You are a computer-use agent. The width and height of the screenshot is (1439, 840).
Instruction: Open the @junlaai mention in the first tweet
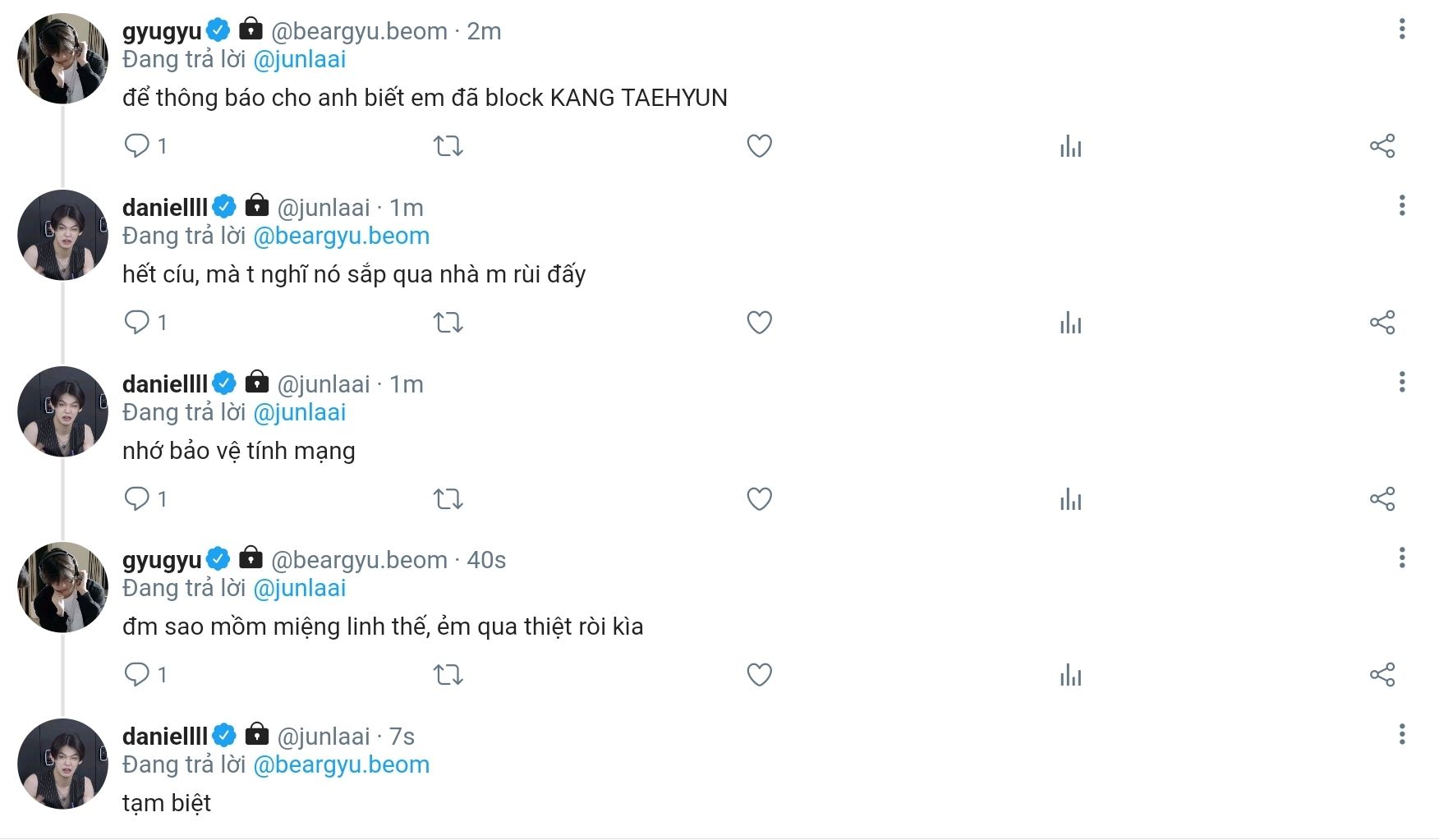pyautogui.click(x=299, y=60)
